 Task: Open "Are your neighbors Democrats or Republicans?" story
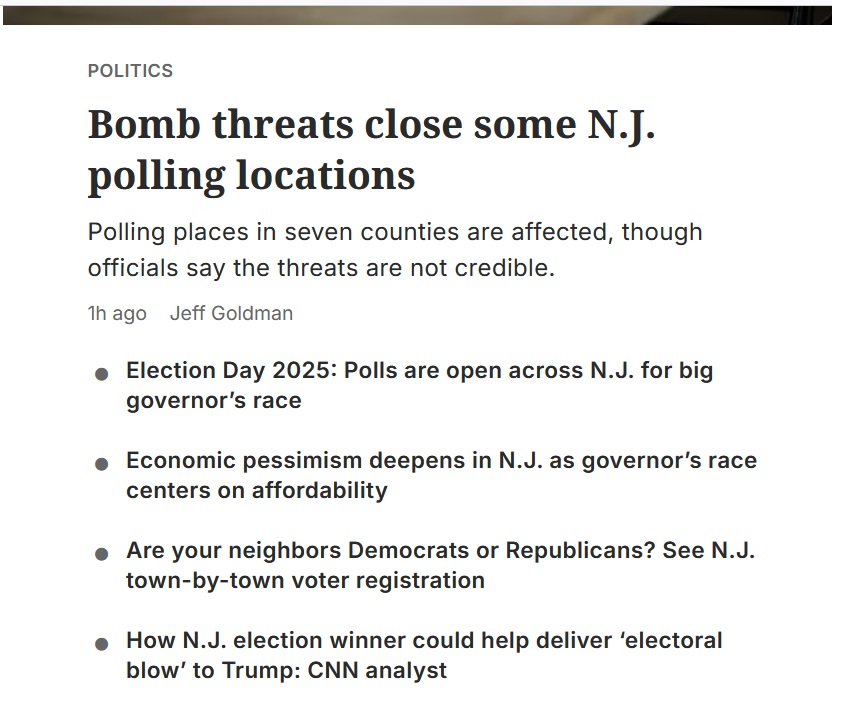431,551
